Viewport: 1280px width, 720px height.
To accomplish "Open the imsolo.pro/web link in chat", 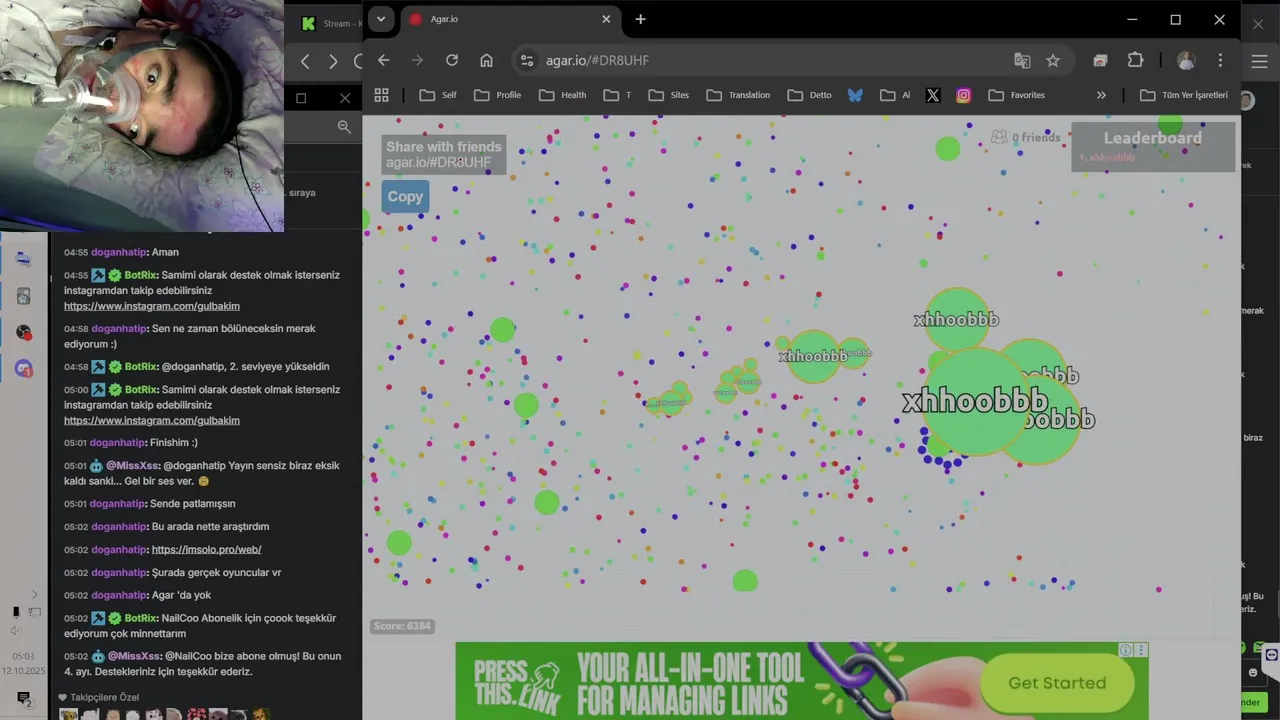I will (x=206, y=550).
